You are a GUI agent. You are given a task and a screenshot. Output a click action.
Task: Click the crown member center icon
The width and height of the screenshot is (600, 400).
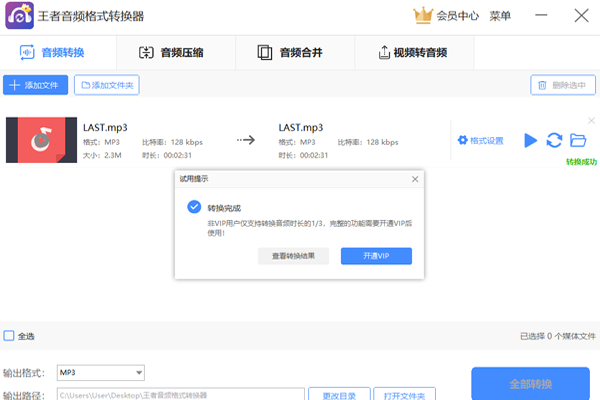(x=424, y=15)
